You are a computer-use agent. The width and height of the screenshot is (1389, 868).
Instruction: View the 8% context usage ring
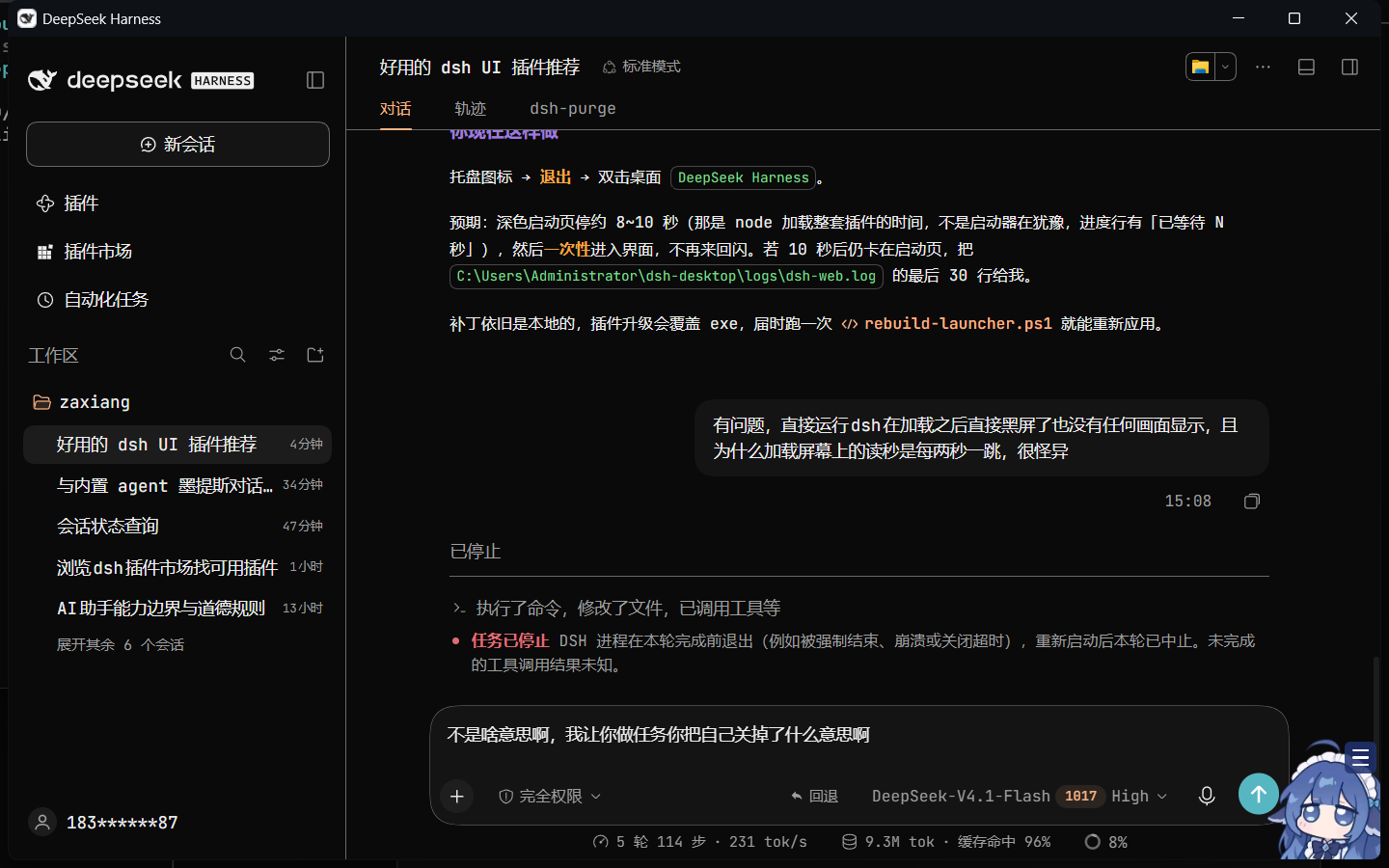(1105, 842)
